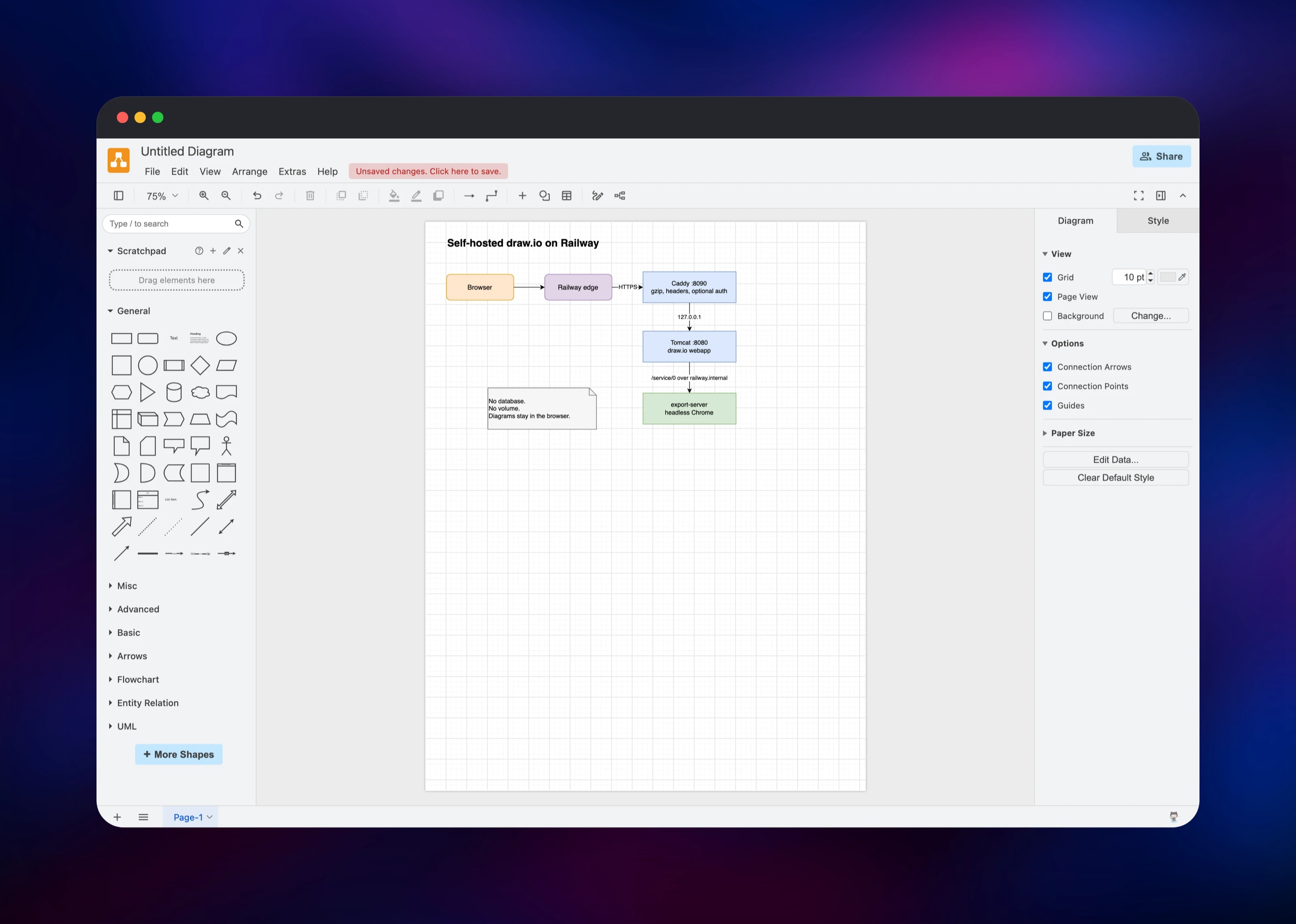Toggle the sidebar panels icon in toolbar
1296x924 pixels.
[x=118, y=196]
